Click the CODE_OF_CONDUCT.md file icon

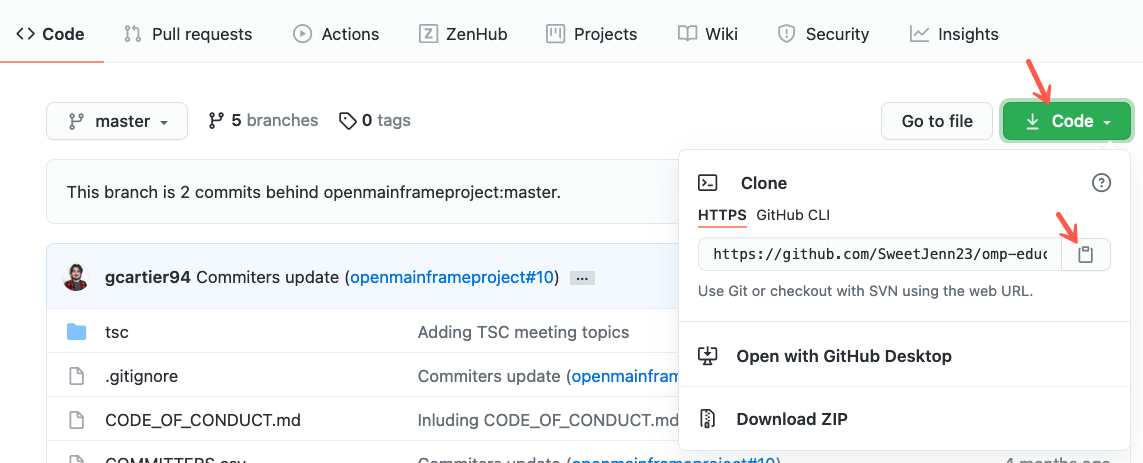click(77, 420)
